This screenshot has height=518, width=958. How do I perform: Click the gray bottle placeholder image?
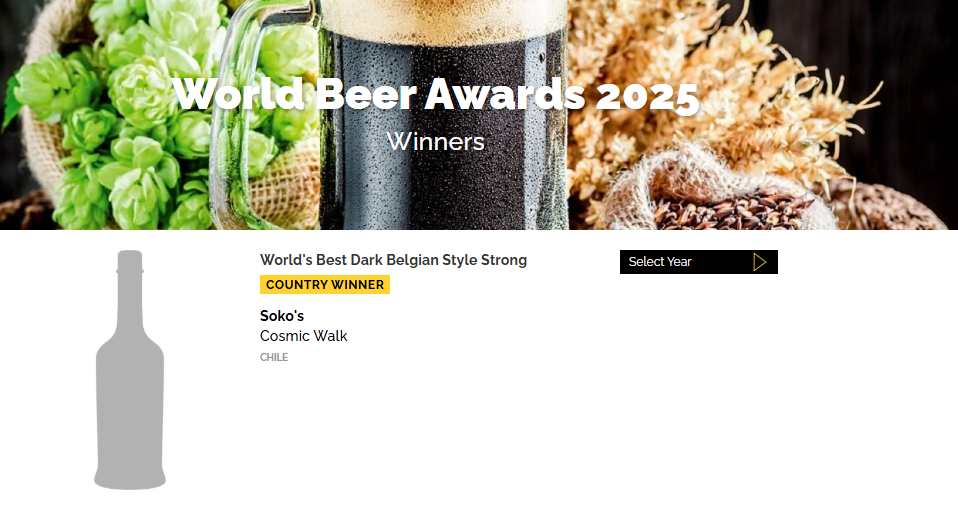(130, 370)
